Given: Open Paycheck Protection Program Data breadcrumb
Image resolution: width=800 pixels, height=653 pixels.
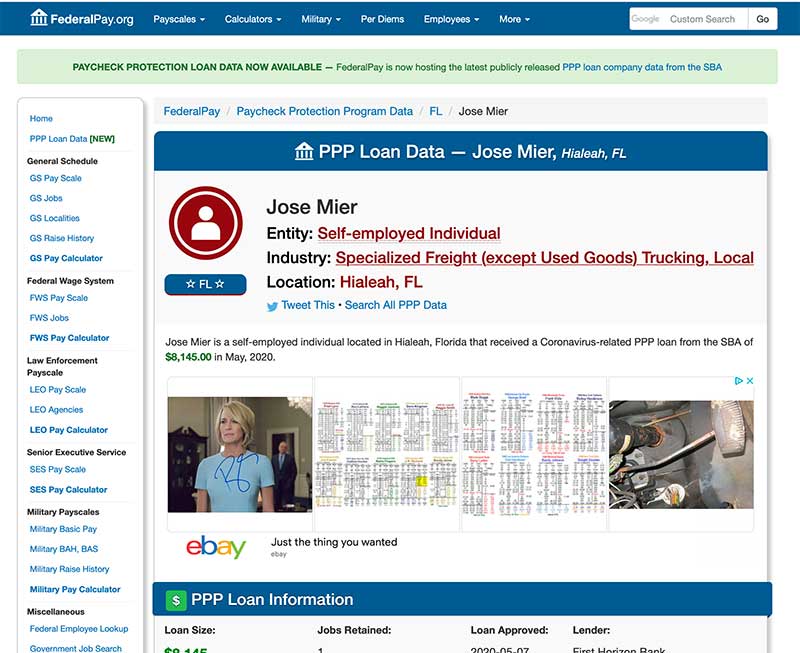Looking at the screenshot, I should point(324,111).
